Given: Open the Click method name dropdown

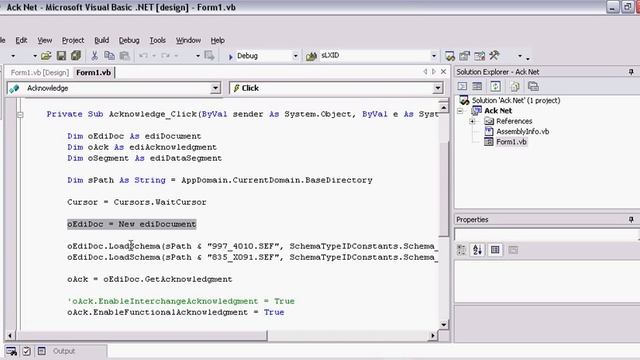Looking at the screenshot, I should pos(438,88).
